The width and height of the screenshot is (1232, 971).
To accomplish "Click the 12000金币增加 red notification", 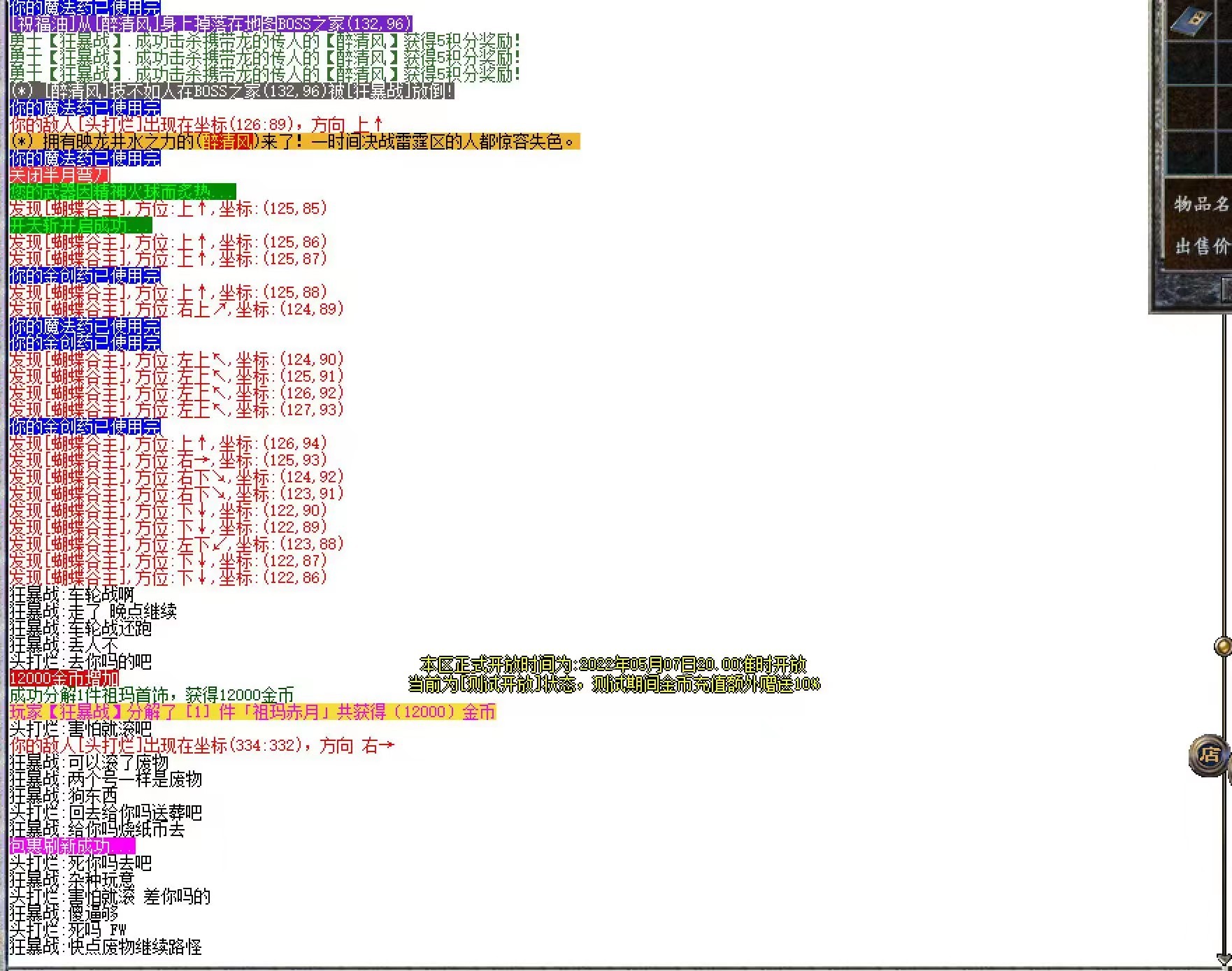I will pyautogui.click(x=64, y=678).
